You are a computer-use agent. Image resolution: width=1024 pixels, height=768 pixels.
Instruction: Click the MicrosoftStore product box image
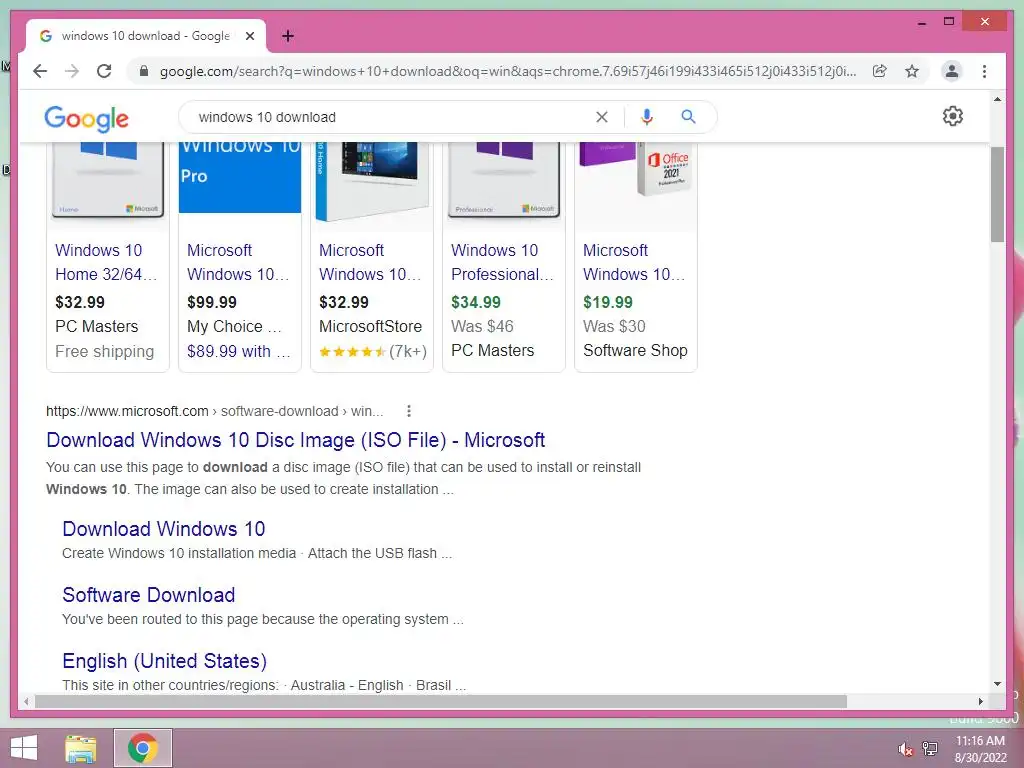tap(372, 182)
